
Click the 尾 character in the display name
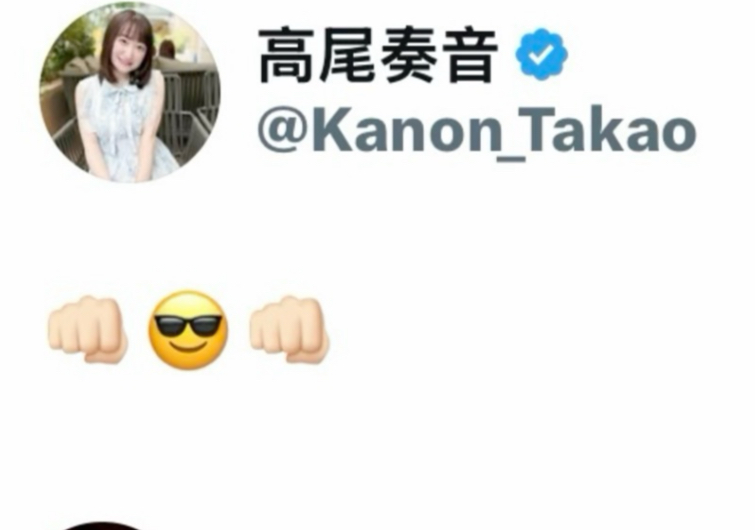point(348,56)
